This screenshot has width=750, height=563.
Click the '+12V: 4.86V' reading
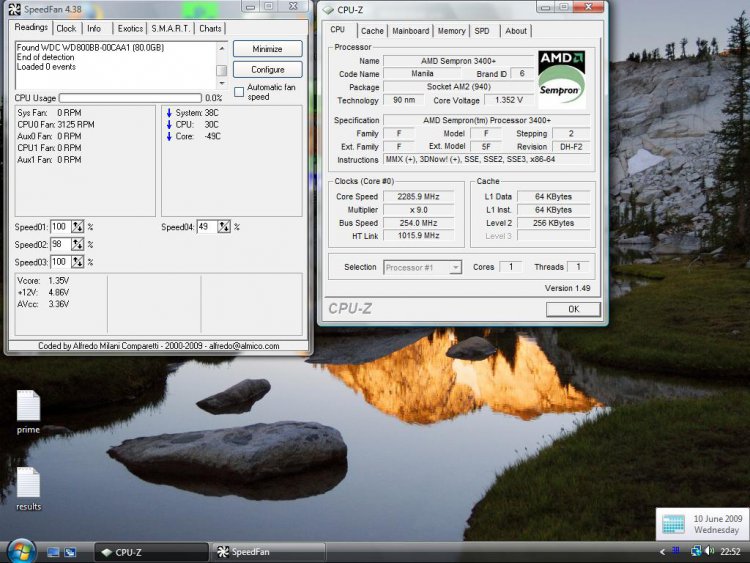(x=43, y=292)
